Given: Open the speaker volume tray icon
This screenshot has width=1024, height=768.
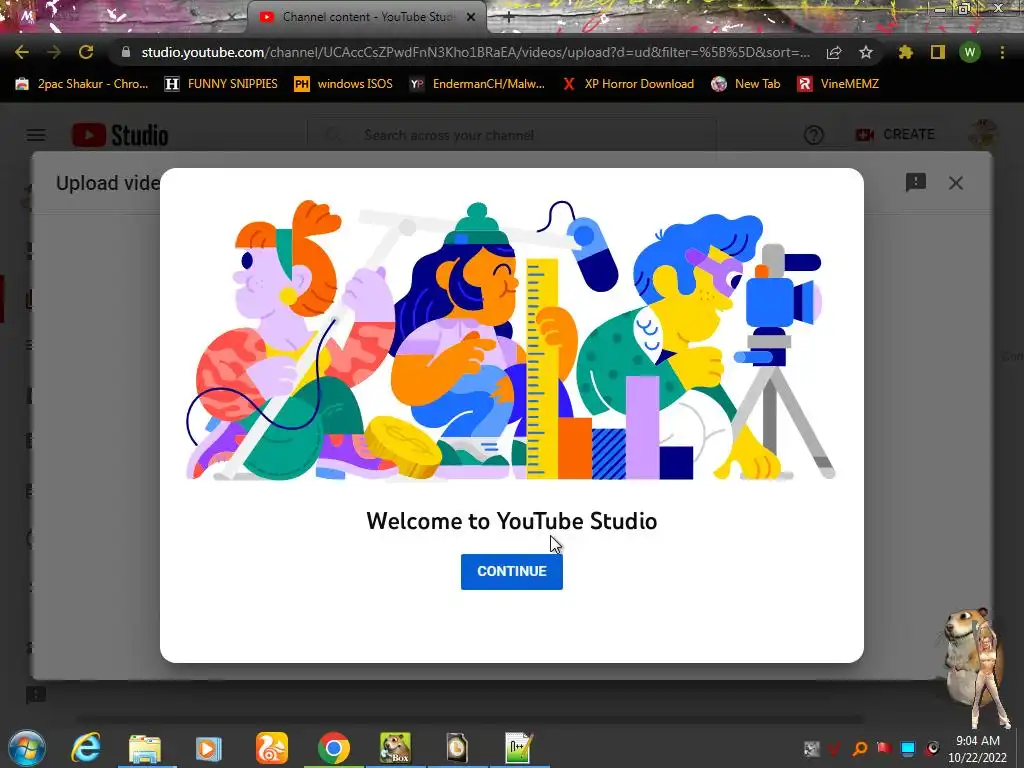Looking at the screenshot, I should point(933,748).
